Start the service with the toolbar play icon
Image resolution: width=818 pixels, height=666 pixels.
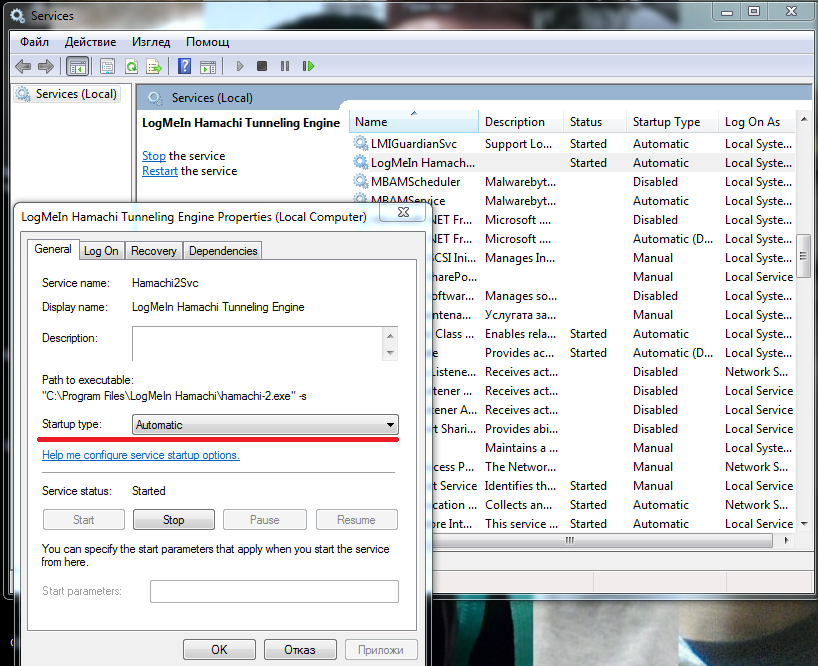[x=239, y=66]
